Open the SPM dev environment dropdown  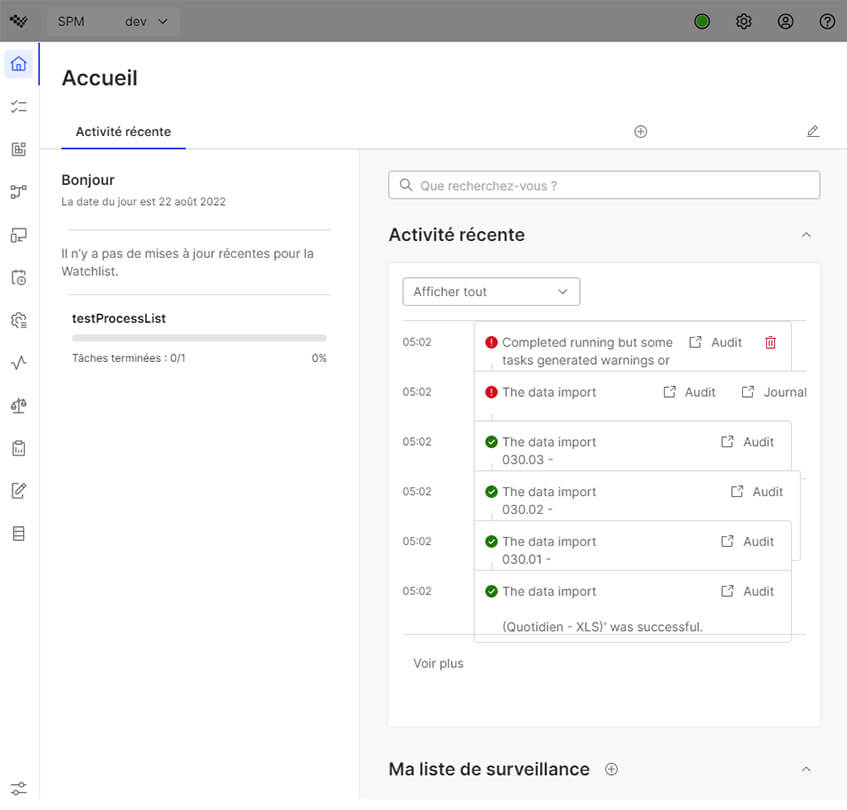pyautogui.click(x=113, y=21)
